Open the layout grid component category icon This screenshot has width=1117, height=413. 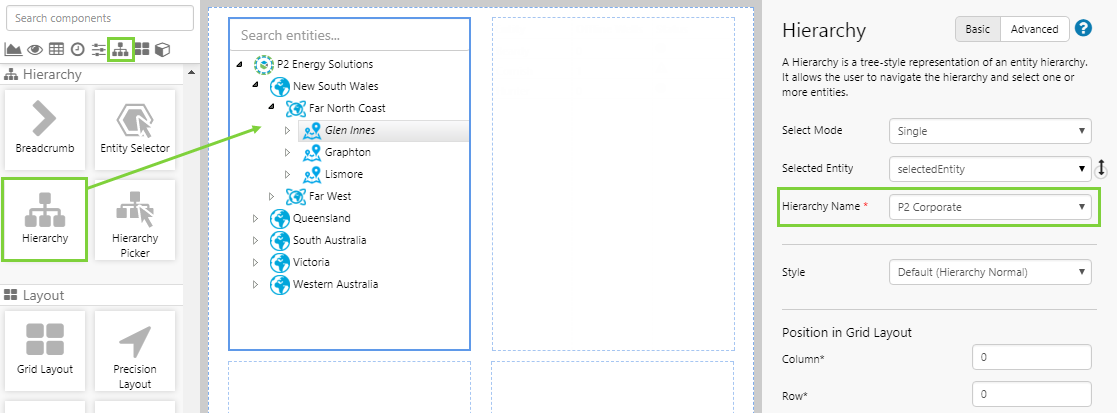click(142, 49)
